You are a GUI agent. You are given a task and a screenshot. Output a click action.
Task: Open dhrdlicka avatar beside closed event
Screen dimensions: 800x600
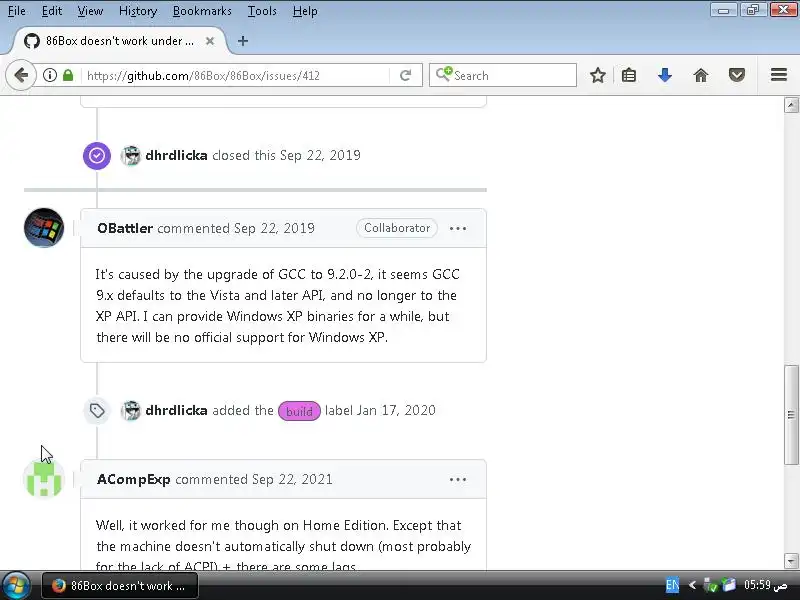point(131,156)
